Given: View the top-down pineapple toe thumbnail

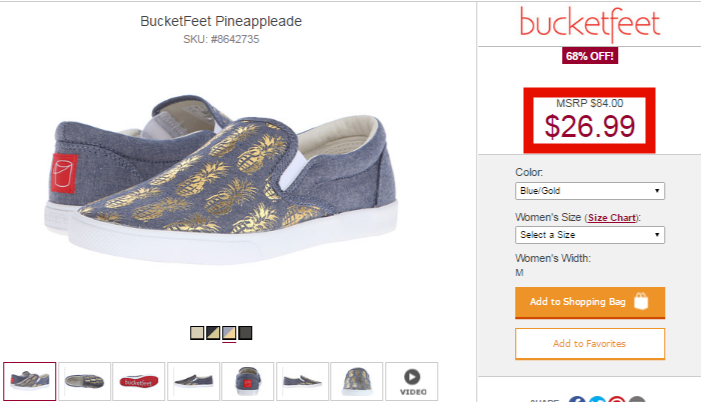Looking at the screenshot, I should (x=357, y=381).
